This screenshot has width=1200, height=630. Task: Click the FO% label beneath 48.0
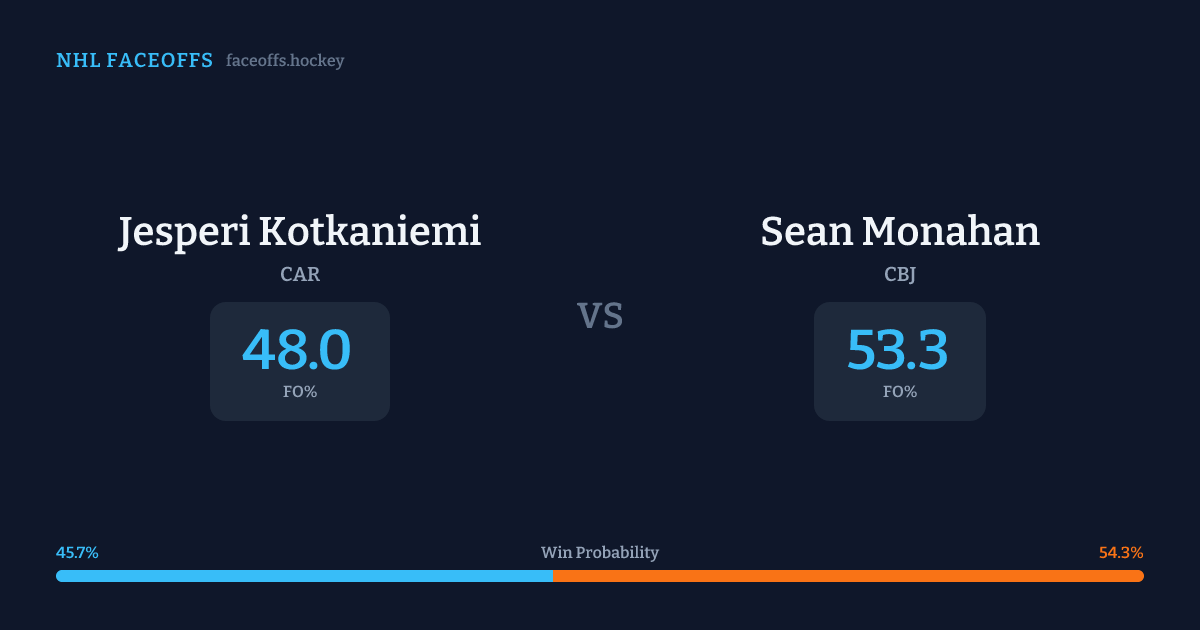pos(300,392)
